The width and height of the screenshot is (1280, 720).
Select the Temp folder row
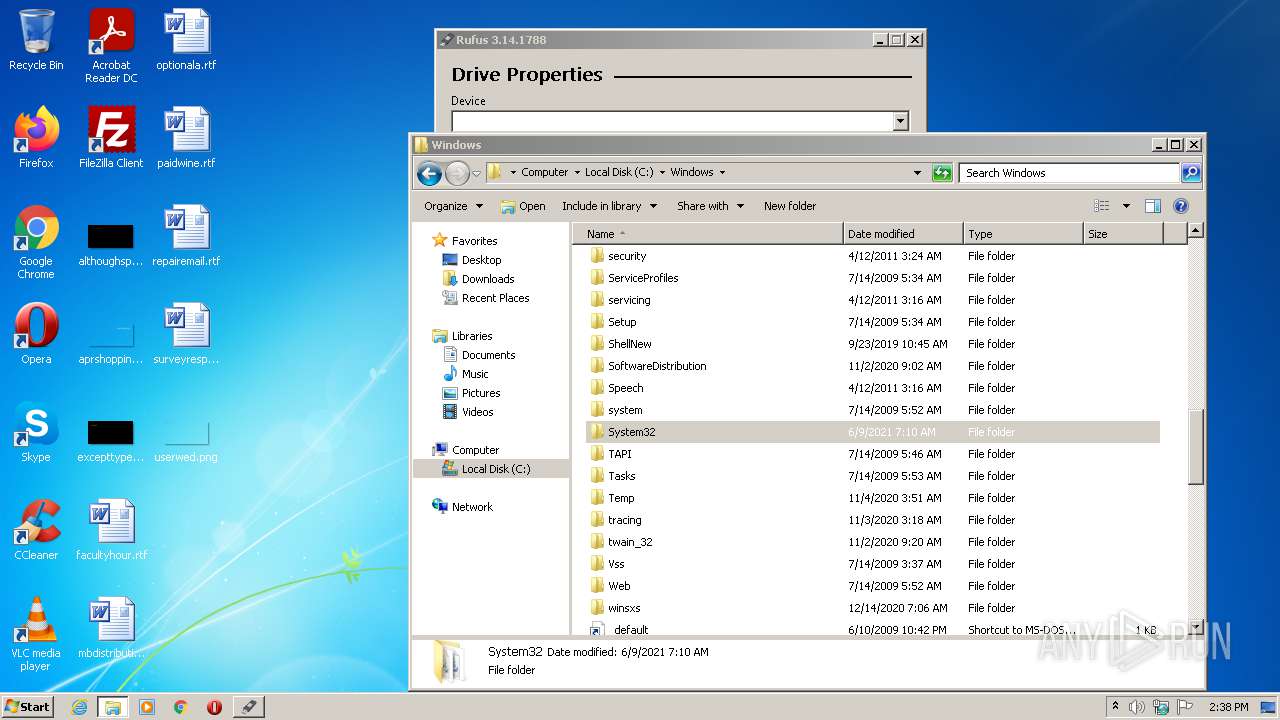873,498
